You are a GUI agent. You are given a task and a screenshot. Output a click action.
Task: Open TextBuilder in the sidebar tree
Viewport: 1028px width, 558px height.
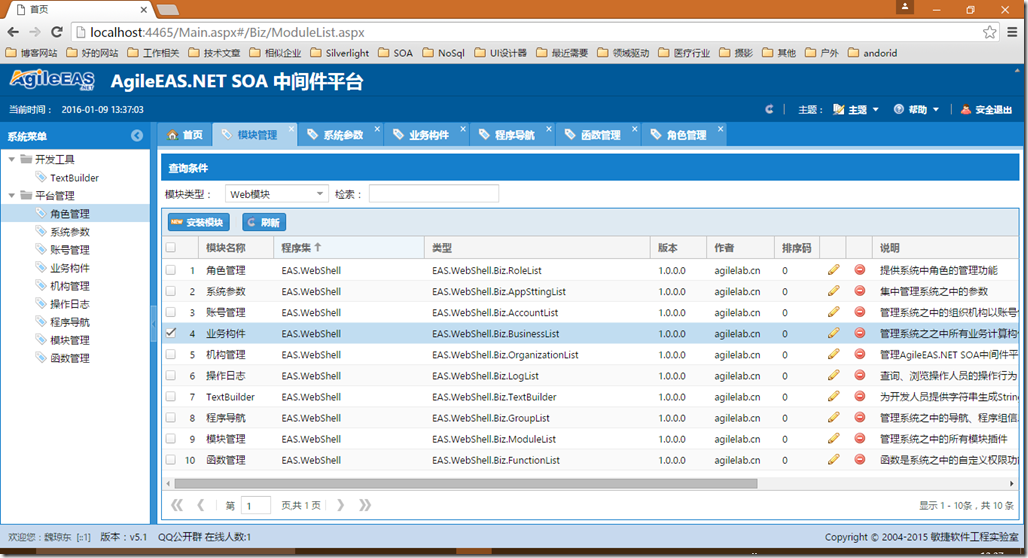[74, 177]
